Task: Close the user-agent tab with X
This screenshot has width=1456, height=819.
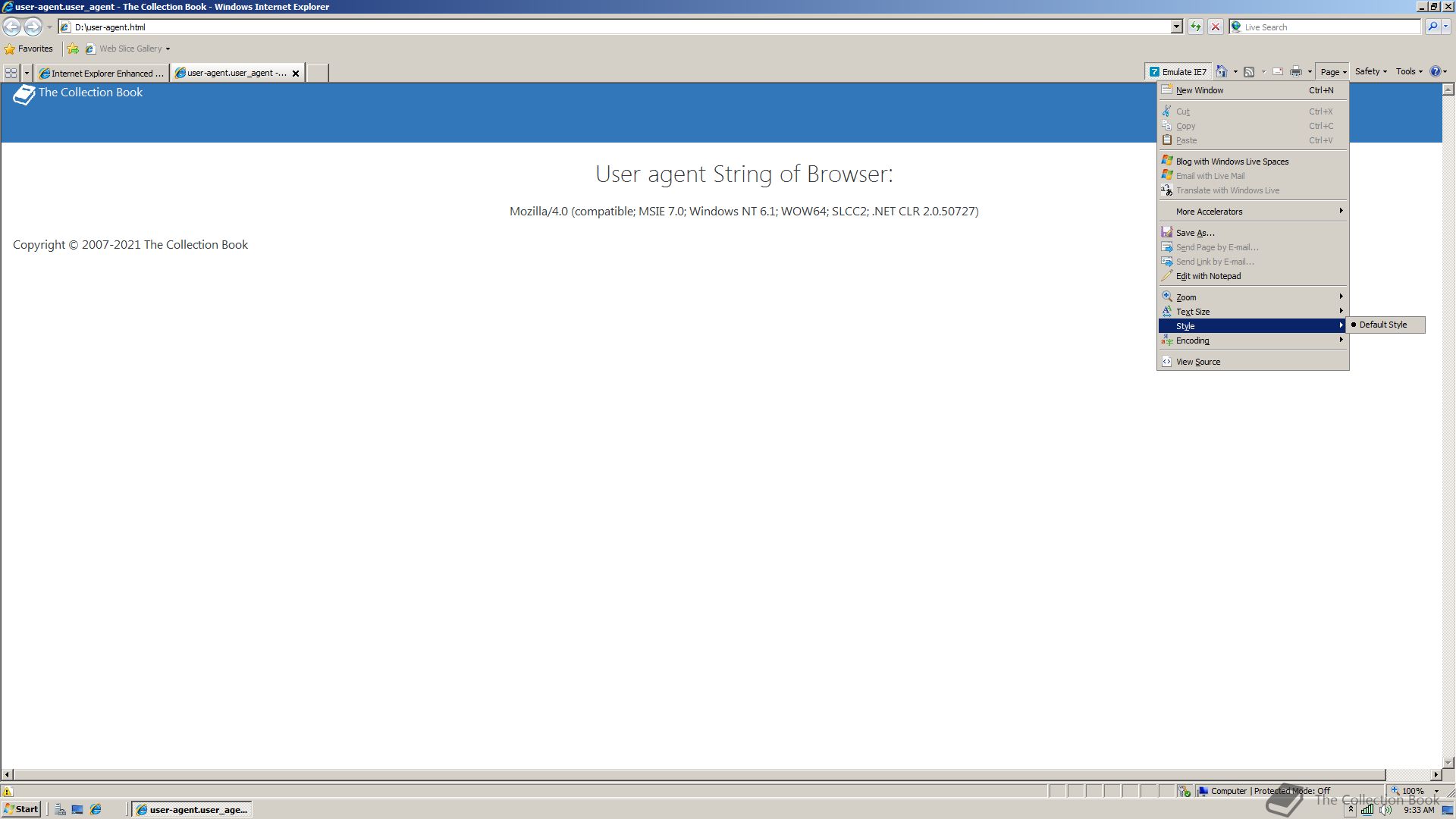Action: tap(296, 74)
